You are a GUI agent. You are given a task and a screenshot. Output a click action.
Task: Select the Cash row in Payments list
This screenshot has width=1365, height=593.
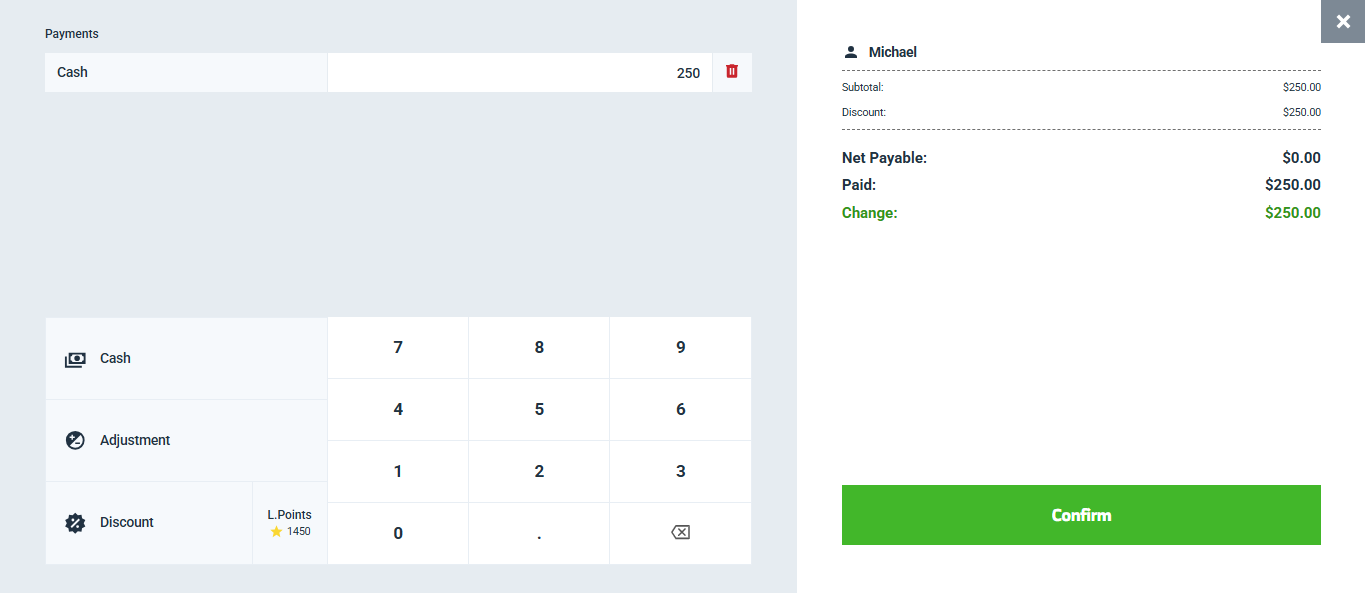pyautogui.click(x=186, y=73)
